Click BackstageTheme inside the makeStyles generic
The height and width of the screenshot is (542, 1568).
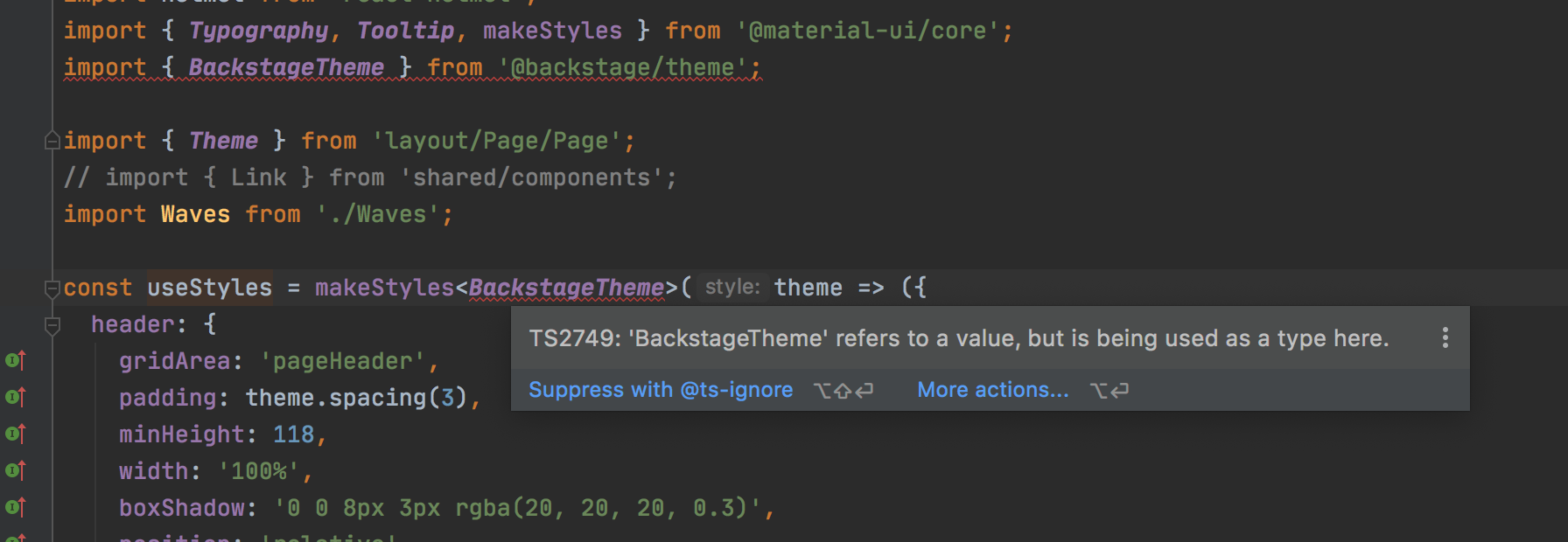[565, 287]
